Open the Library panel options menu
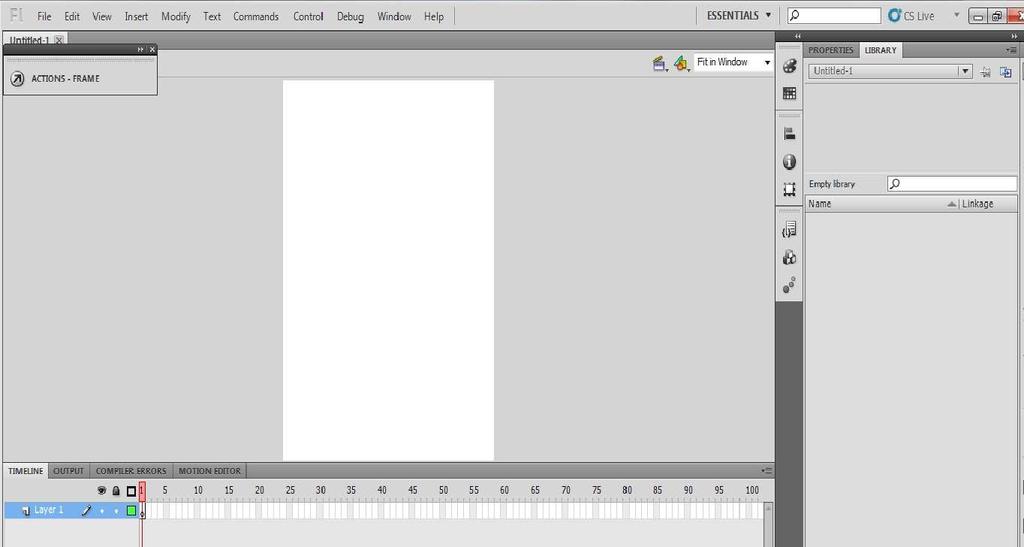 [x=1011, y=50]
